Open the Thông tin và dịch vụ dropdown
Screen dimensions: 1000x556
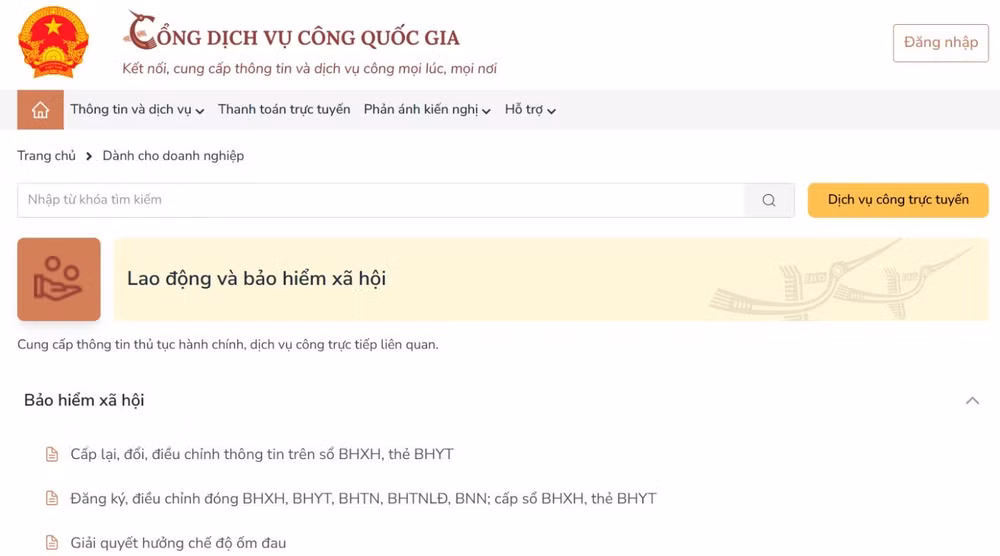click(x=137, y=110)
